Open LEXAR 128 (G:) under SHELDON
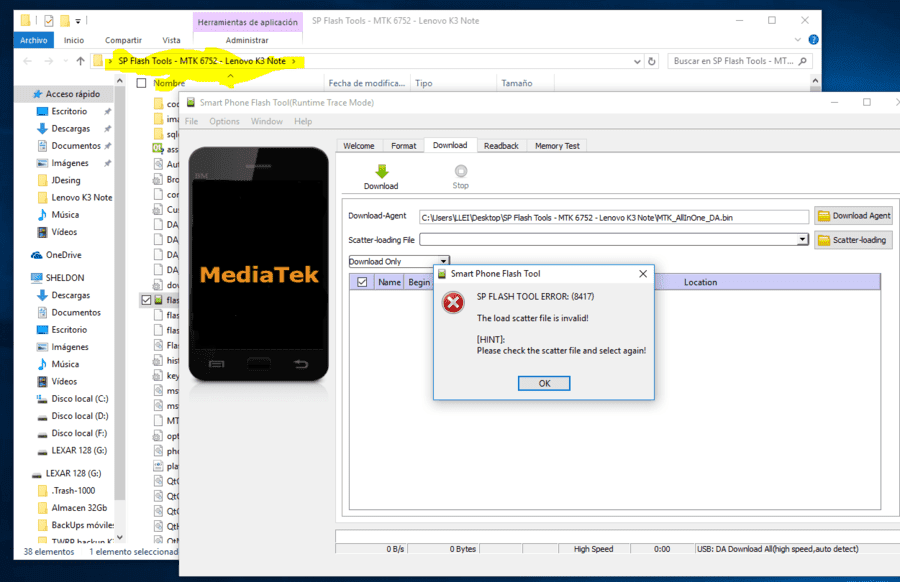The width and height of the screenshot is (900, 582). point(79,450)
